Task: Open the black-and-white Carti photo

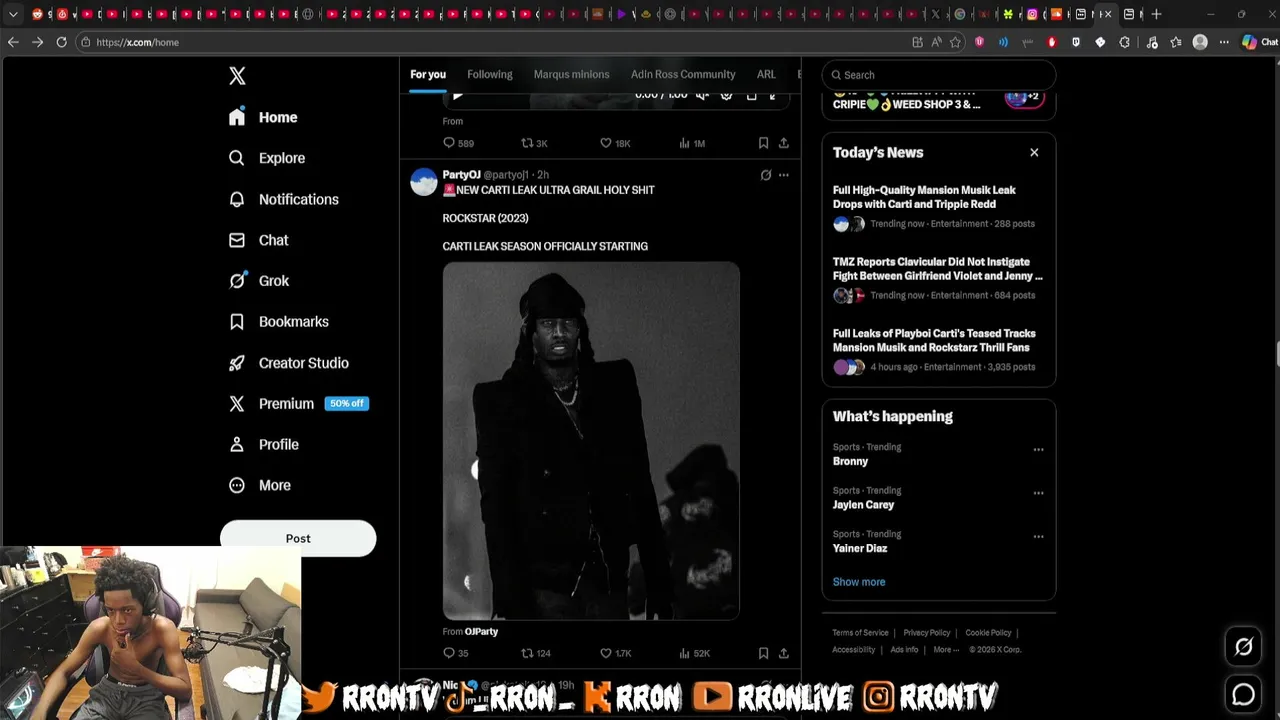Action: point(591,441)
